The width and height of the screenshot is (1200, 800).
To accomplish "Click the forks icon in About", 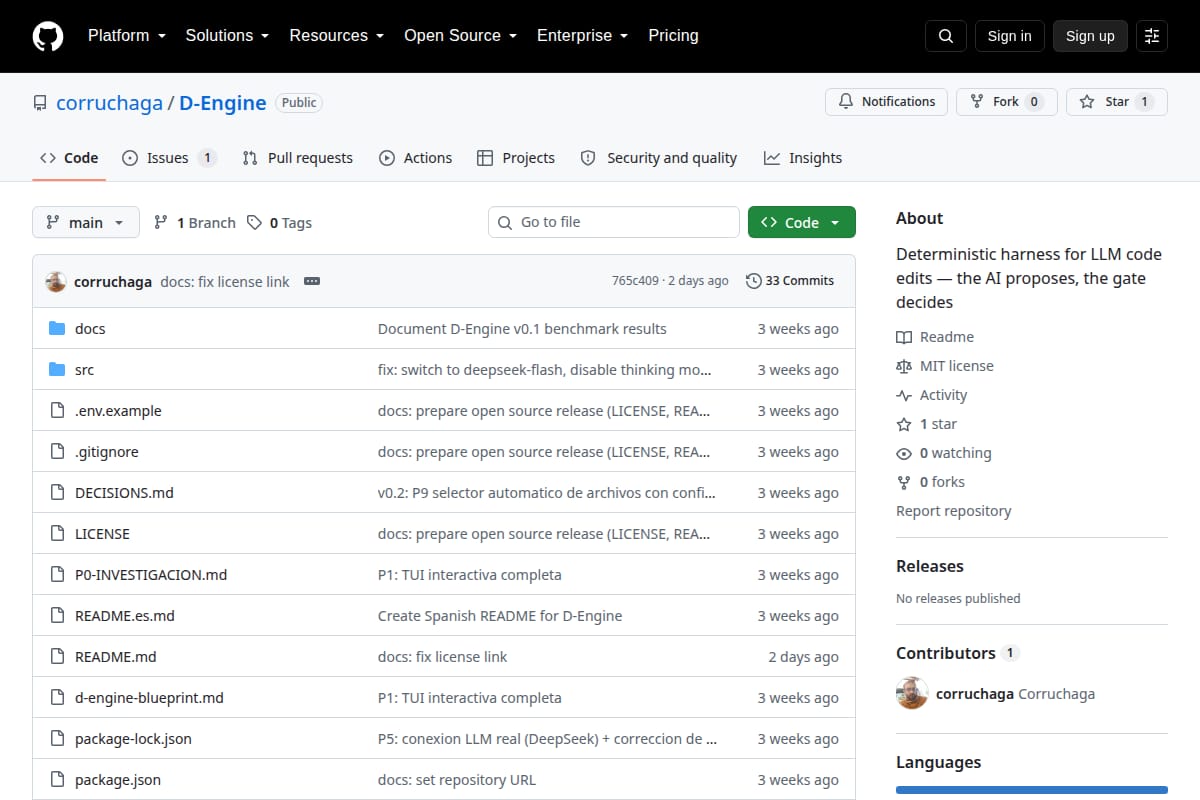I will [904, 482].
